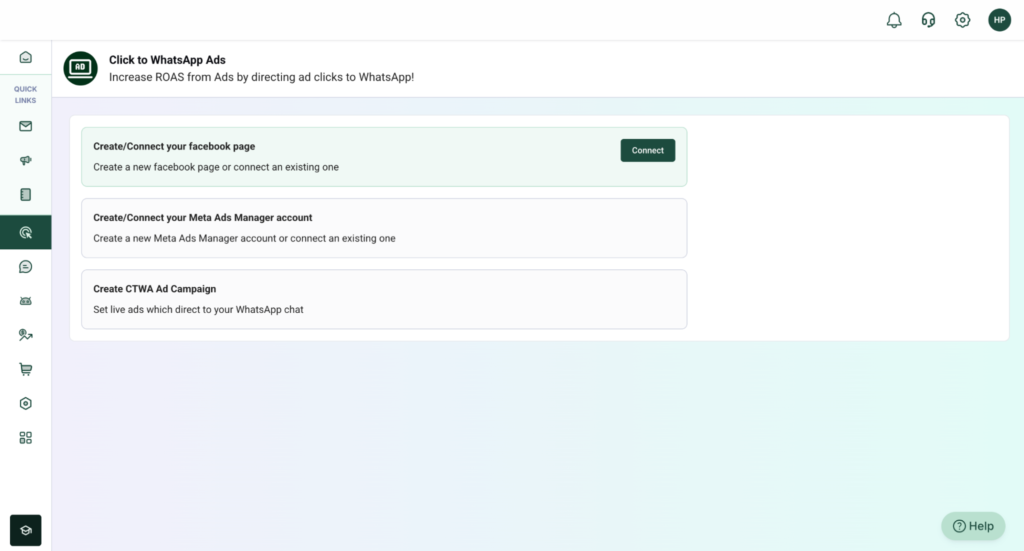1024x551 pixels.
Task: Click "Create a new Meta Ads Manager" description
Action: pos(244,238)
